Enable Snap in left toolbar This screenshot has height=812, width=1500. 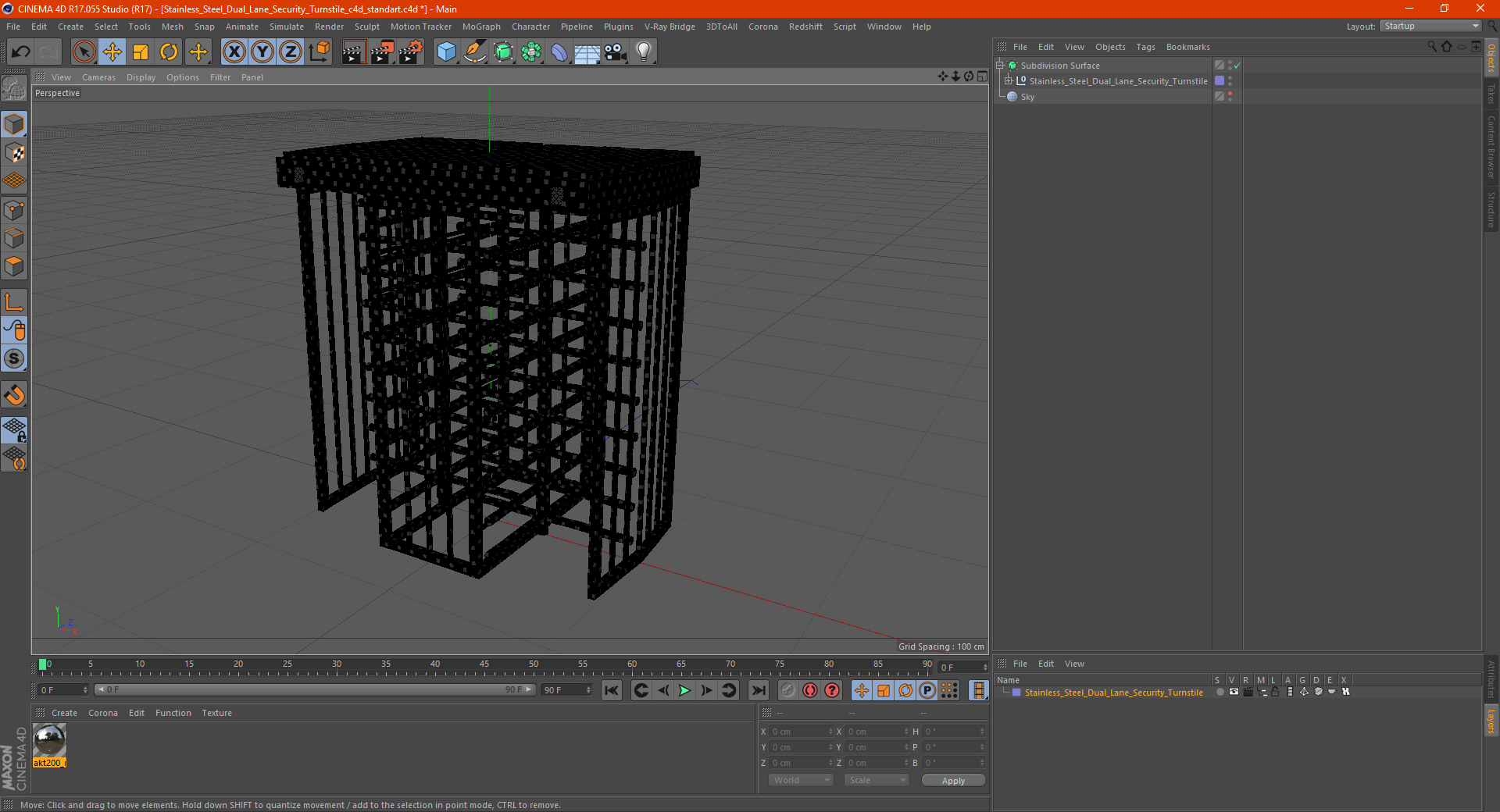14,394
